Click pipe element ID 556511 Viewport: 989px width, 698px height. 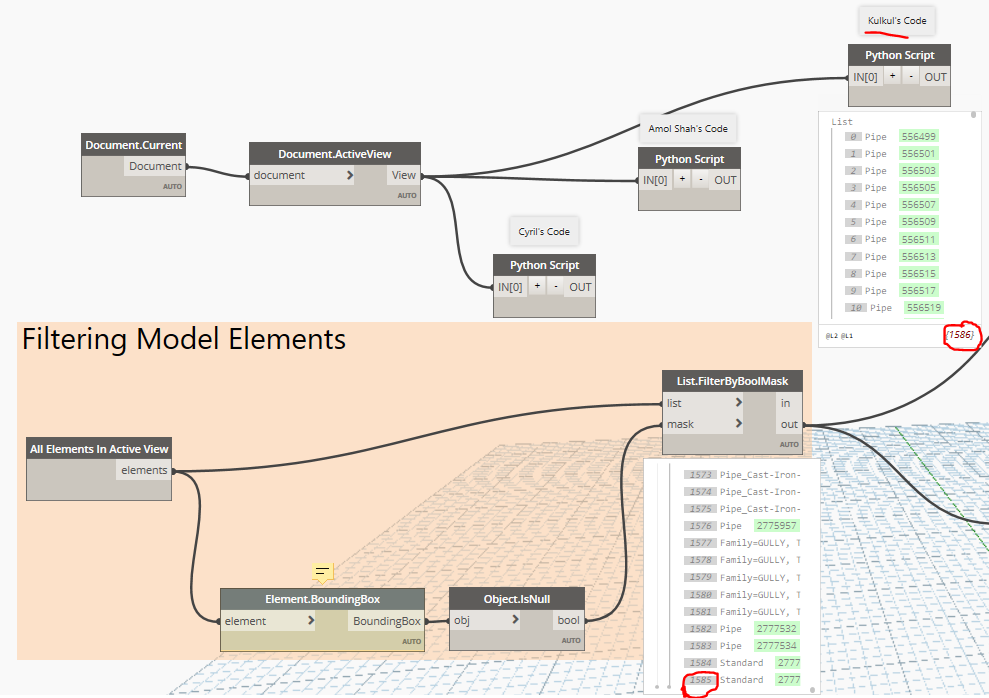coord(918,239)
